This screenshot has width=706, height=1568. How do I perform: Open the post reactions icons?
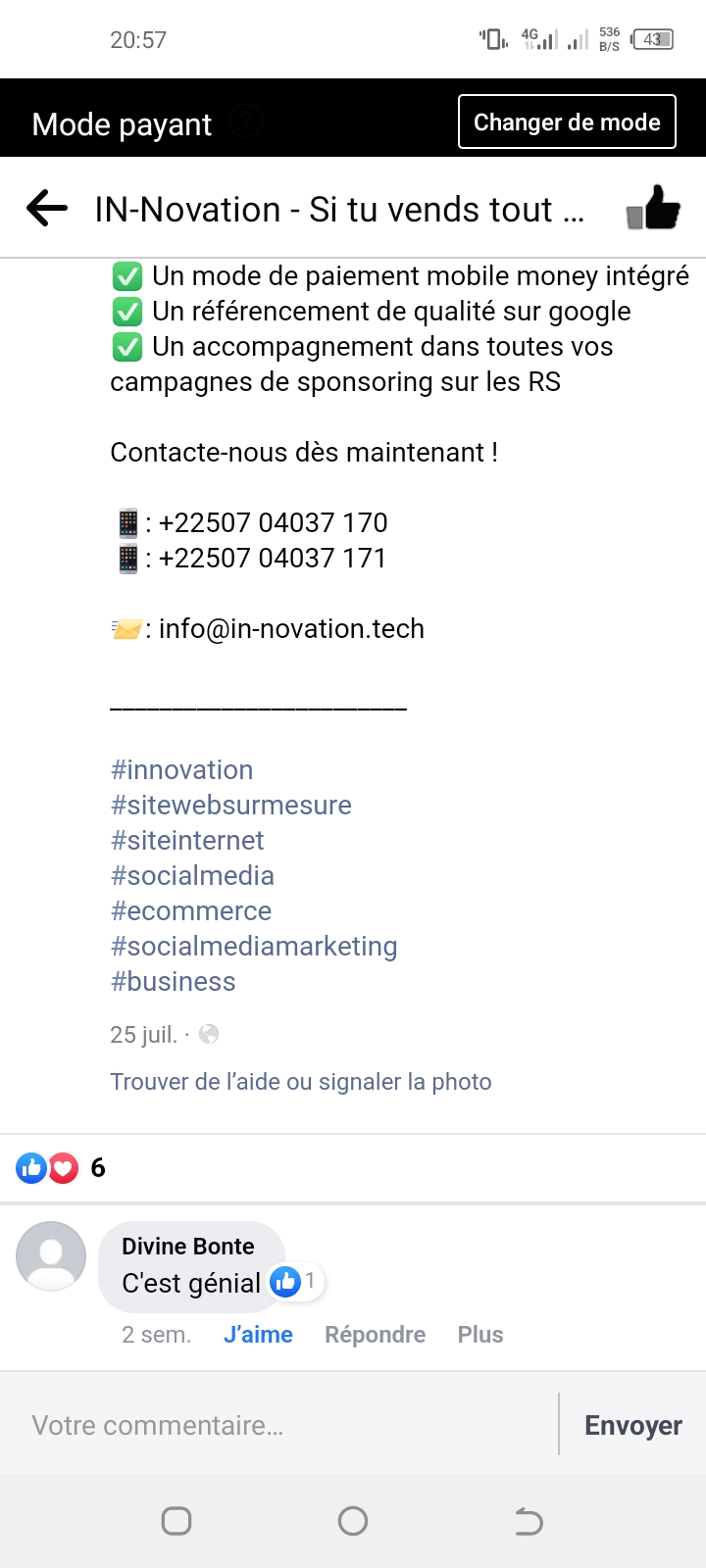47,1168
